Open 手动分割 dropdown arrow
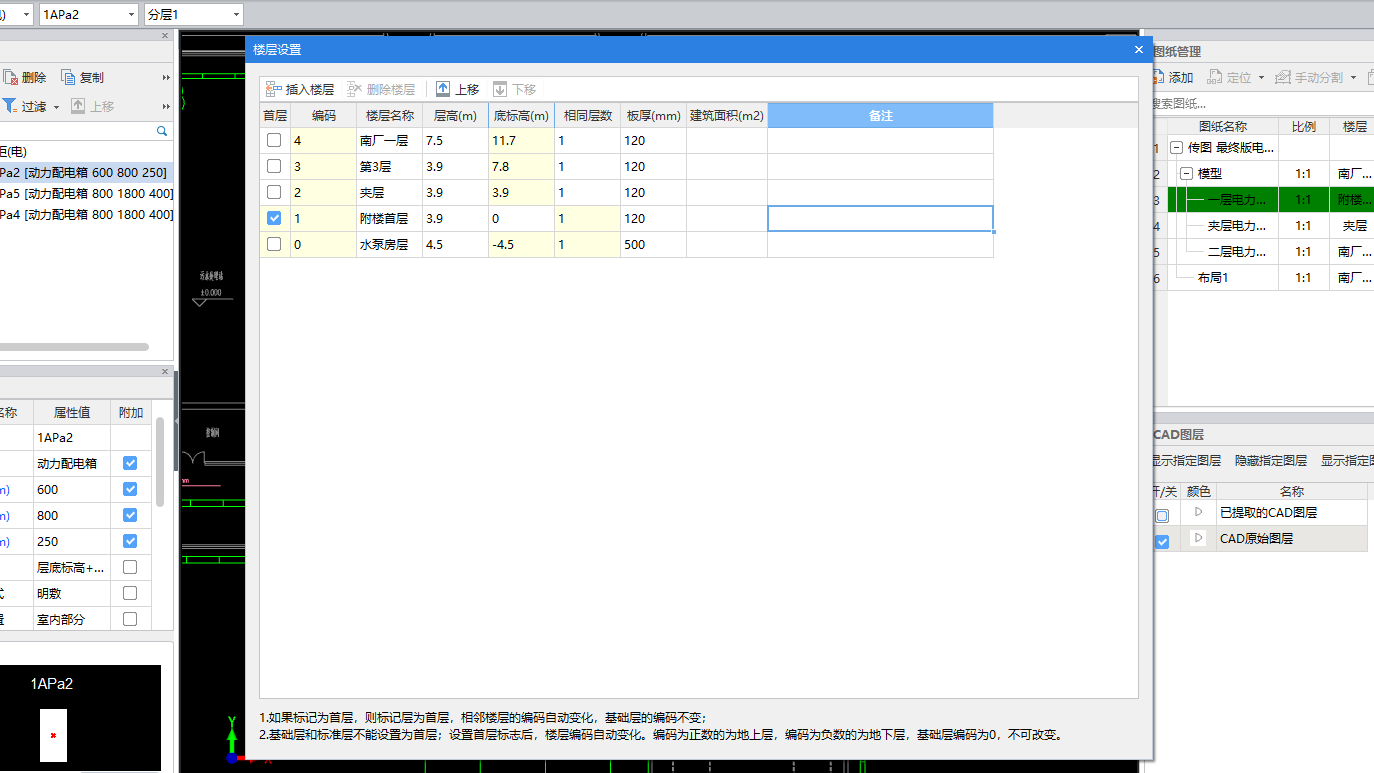 [x=1354, y=78]
